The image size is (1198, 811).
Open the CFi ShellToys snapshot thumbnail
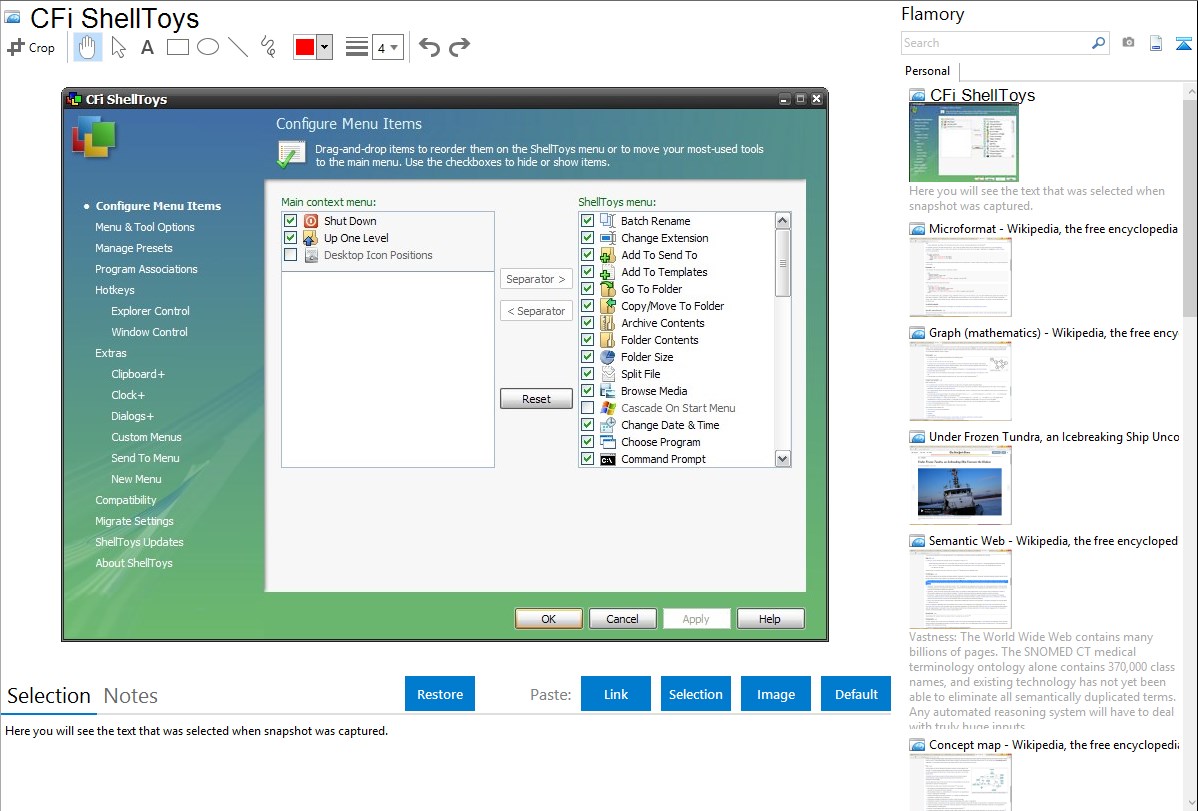click(963, 143)
